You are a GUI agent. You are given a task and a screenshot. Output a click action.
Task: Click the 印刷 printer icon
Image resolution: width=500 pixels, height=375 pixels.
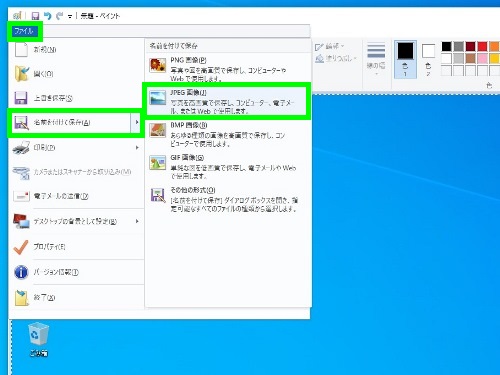(21, 147)
